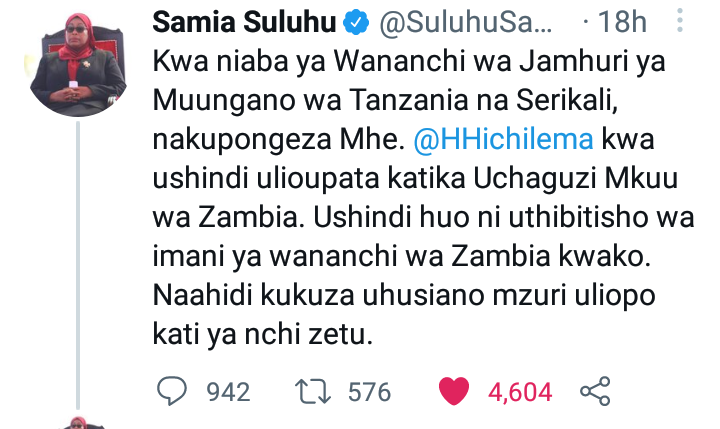Viewport: 720px width, 429px height.
Task: Open replies via the speech bubble icon
Action: (x=172, y=391)
